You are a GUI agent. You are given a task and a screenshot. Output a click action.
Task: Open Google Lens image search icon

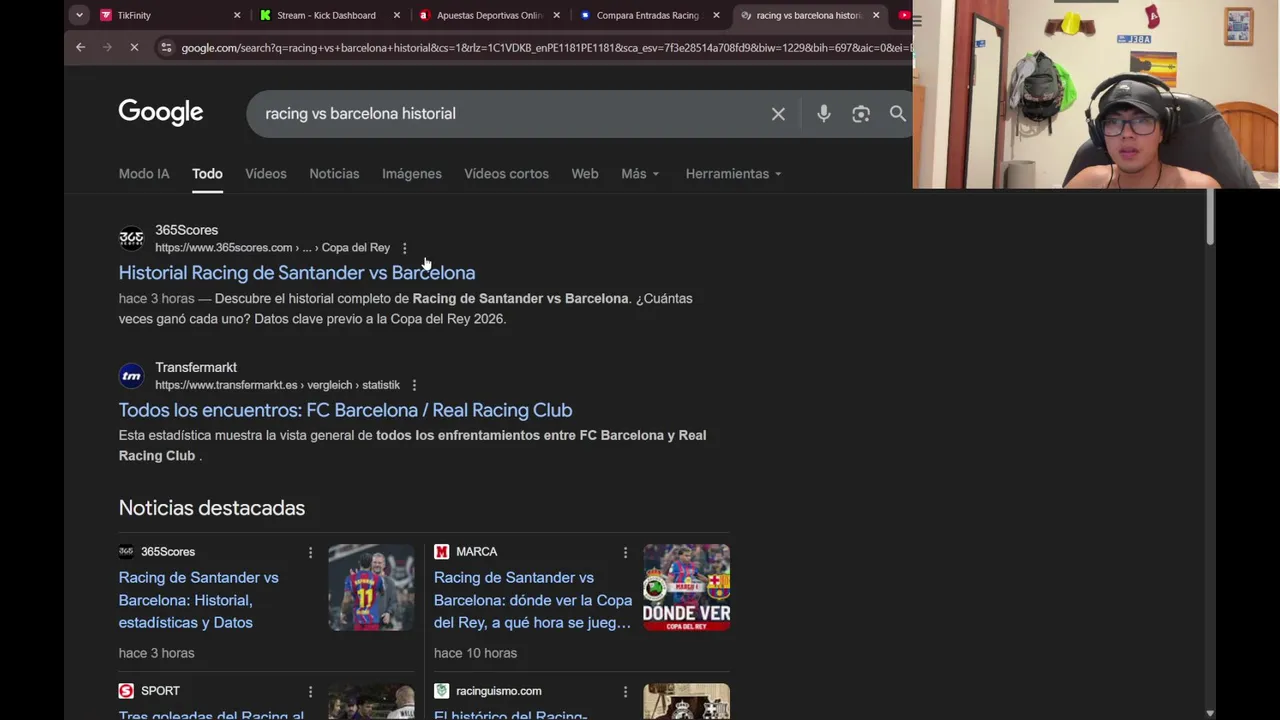(x=861, y=114)
